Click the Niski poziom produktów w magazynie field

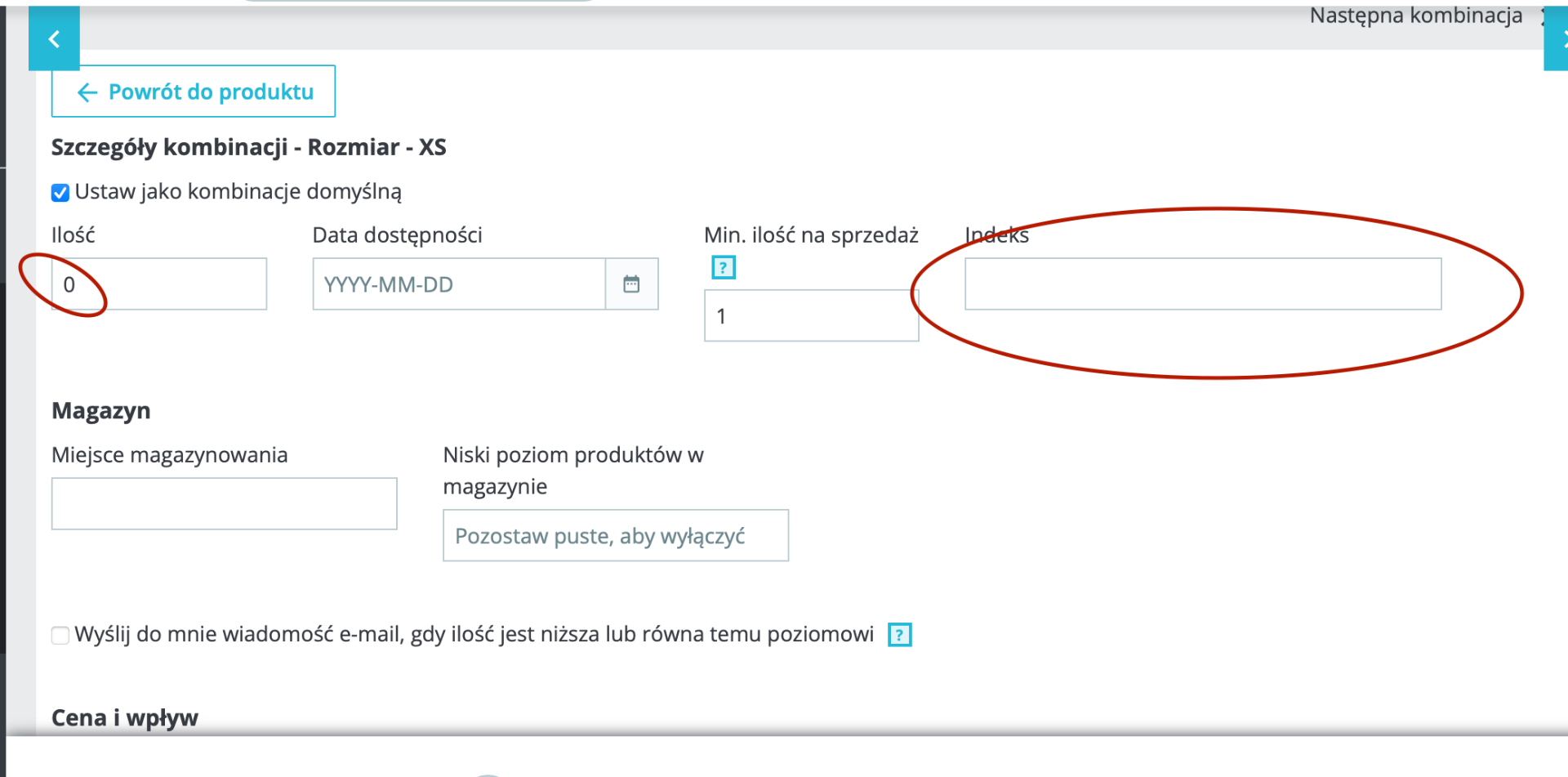pyautogui.click(x=616, y=536)
